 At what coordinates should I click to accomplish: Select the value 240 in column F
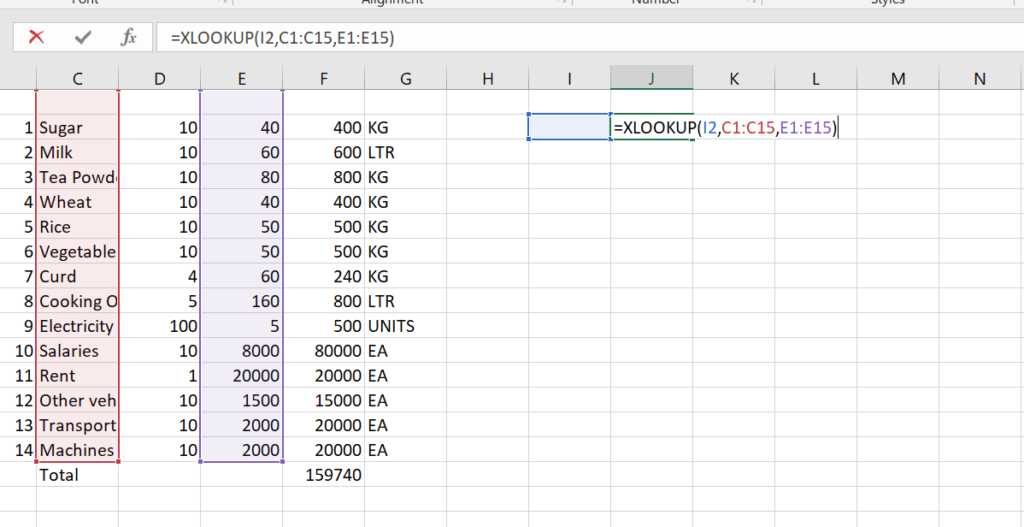point(324,276)
